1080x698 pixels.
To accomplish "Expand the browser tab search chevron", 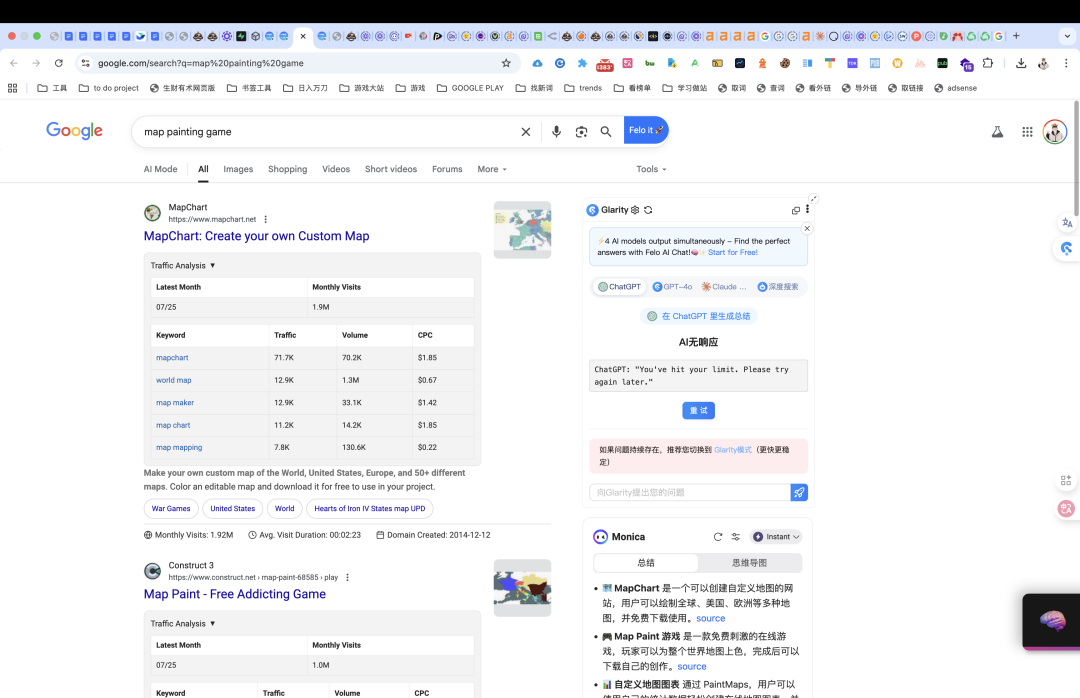I will click(1067, 36).
